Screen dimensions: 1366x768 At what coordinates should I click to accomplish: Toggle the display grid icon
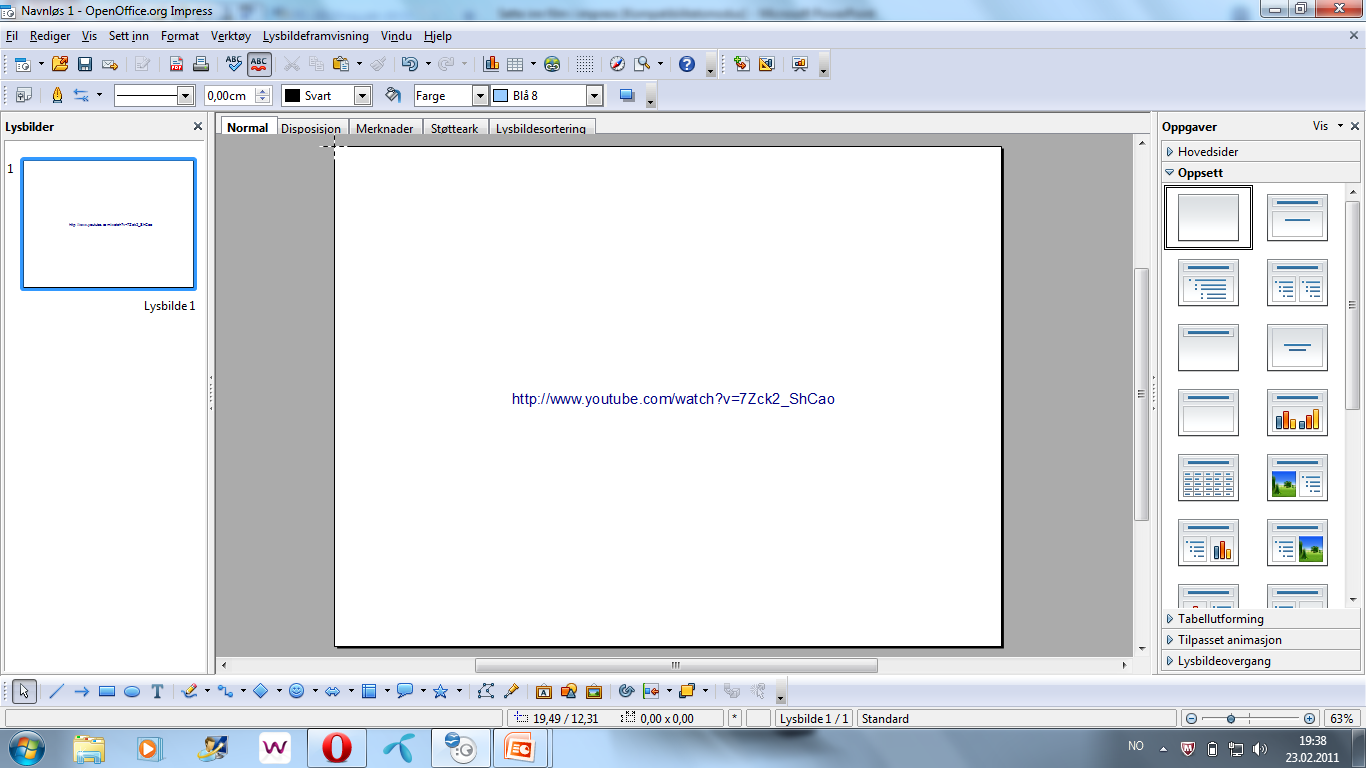pos(585,64)
